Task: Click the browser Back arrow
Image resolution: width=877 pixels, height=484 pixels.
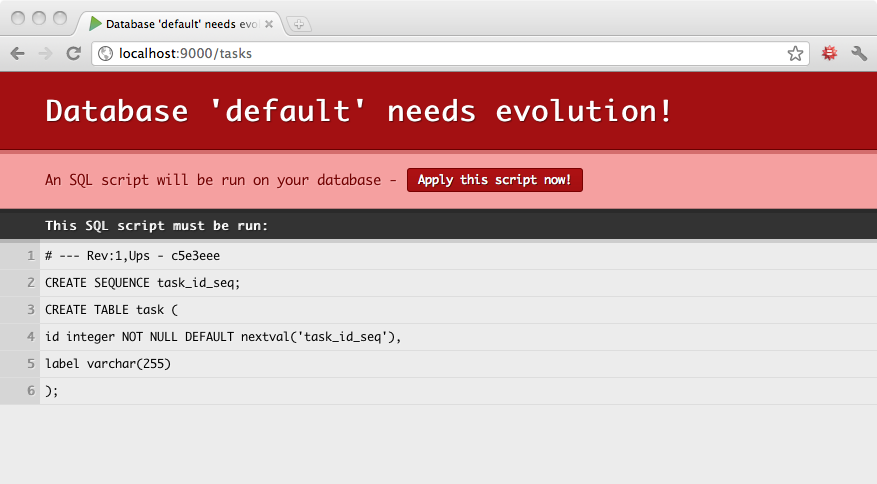Action: point(17,54)
